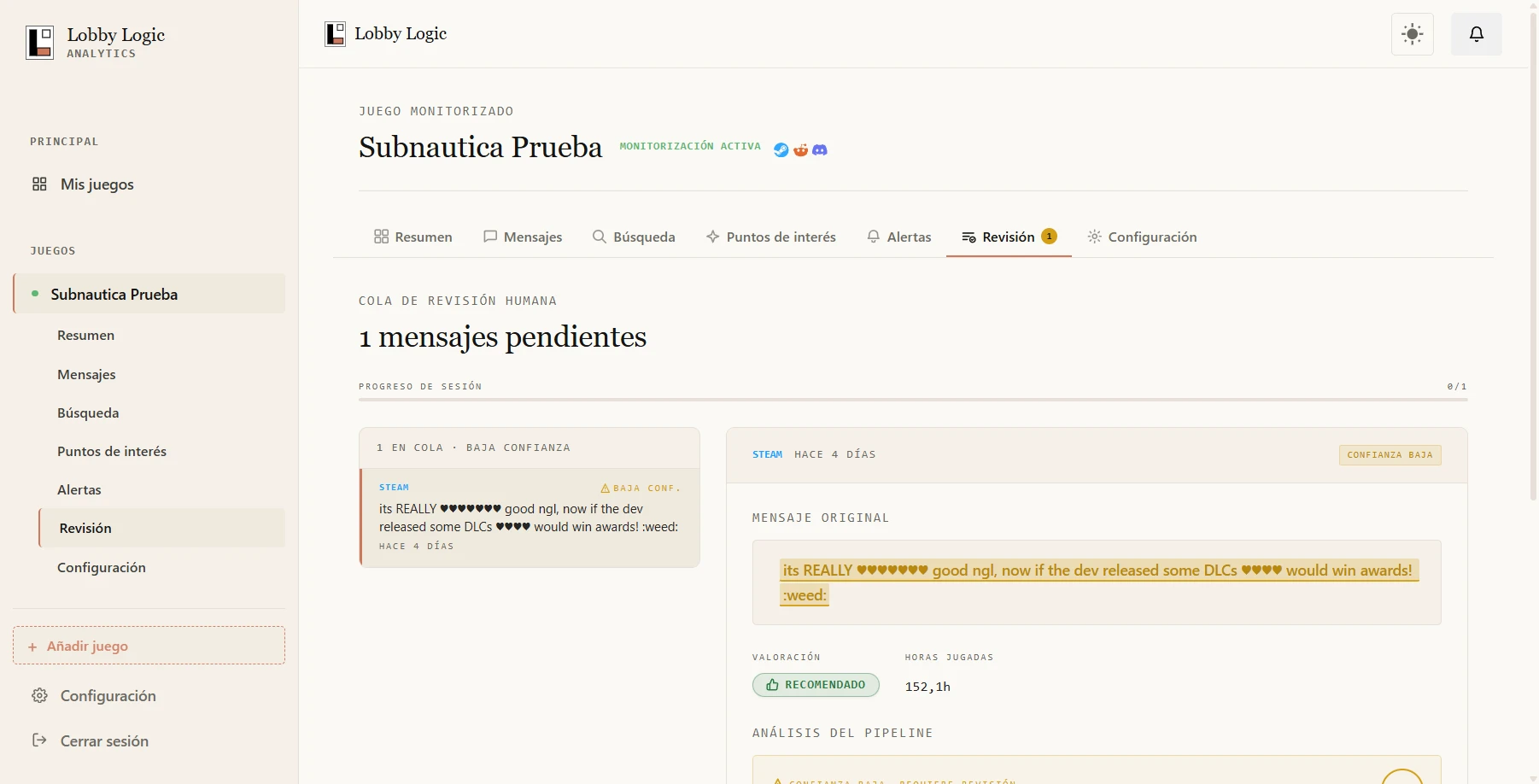Click the Discord platform icon by the title

click(x=820, y=149)
